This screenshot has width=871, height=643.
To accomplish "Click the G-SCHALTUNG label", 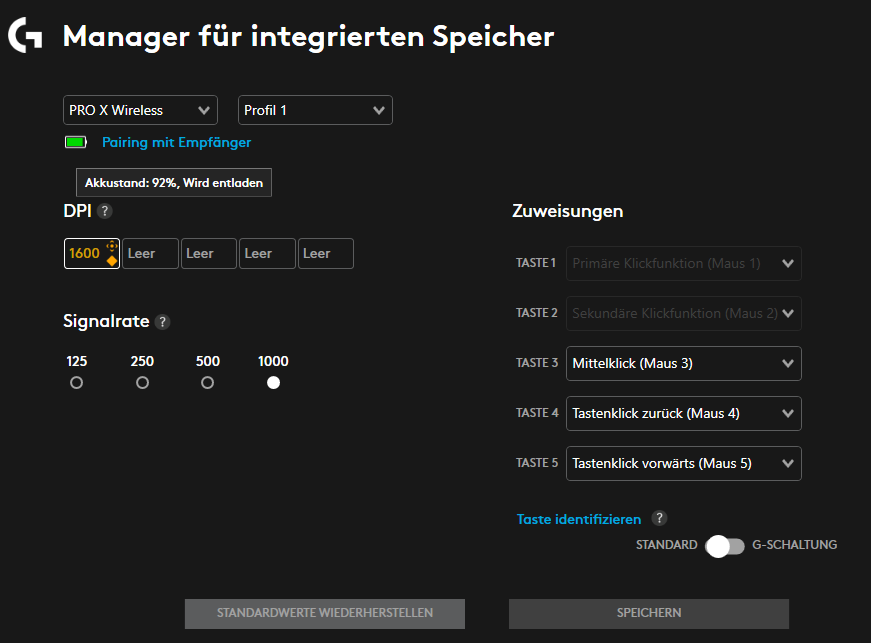I will pyautogui.click(x=794, y=545).
